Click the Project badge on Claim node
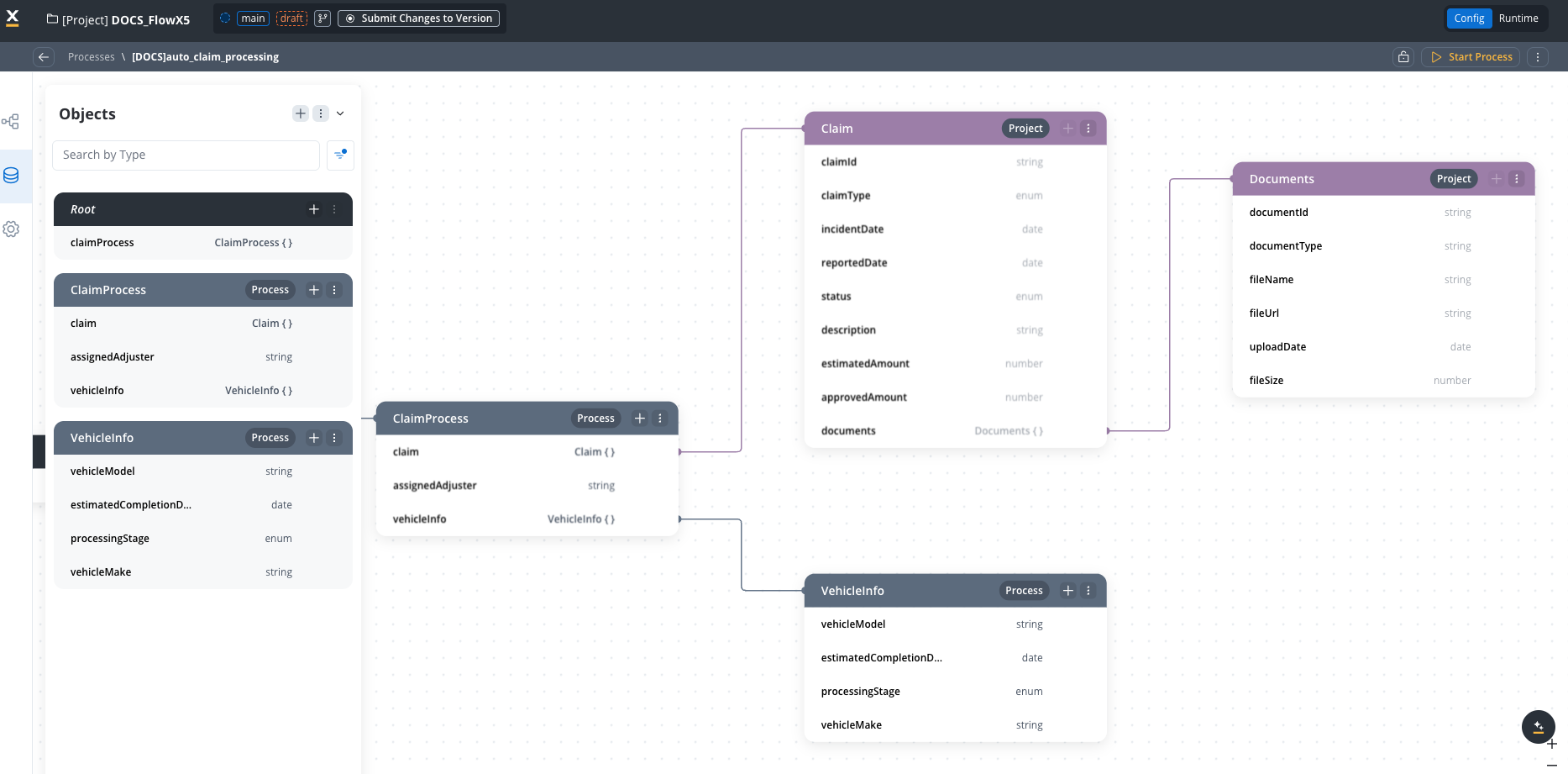The width and height of the screenshot is (1568, 774). (x=1025, y=129)
